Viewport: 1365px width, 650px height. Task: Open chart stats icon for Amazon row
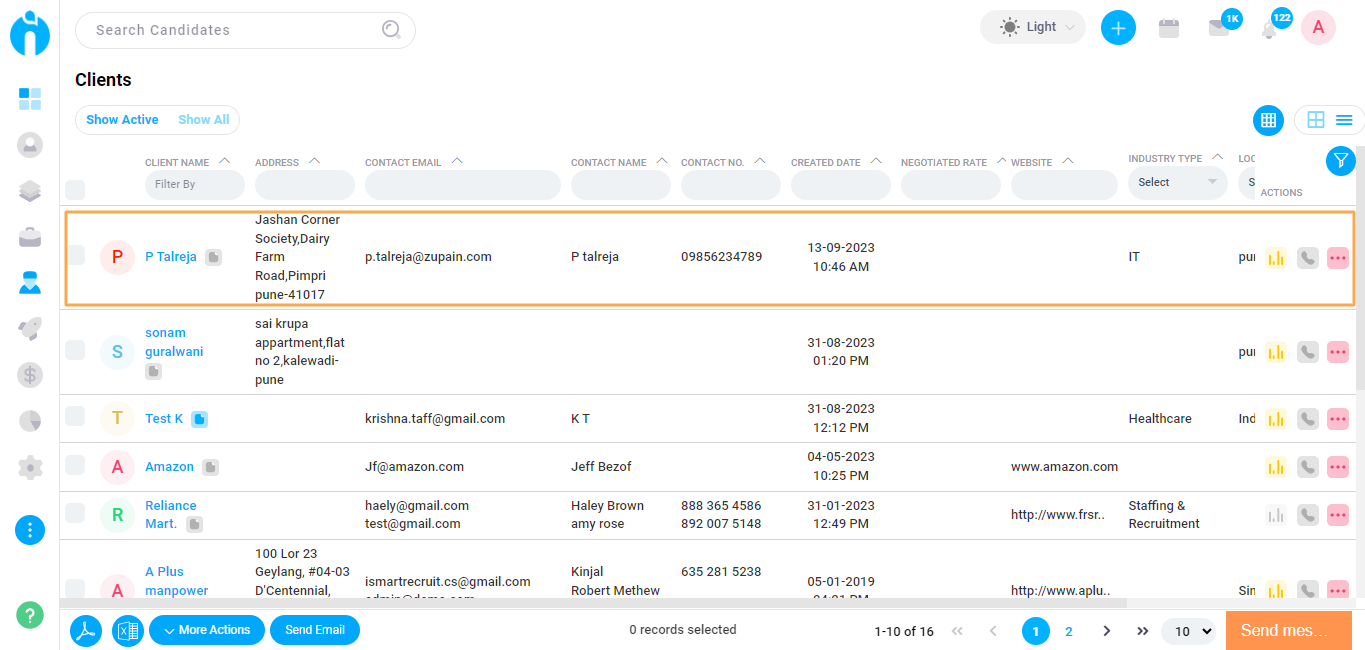[1276, 467]
